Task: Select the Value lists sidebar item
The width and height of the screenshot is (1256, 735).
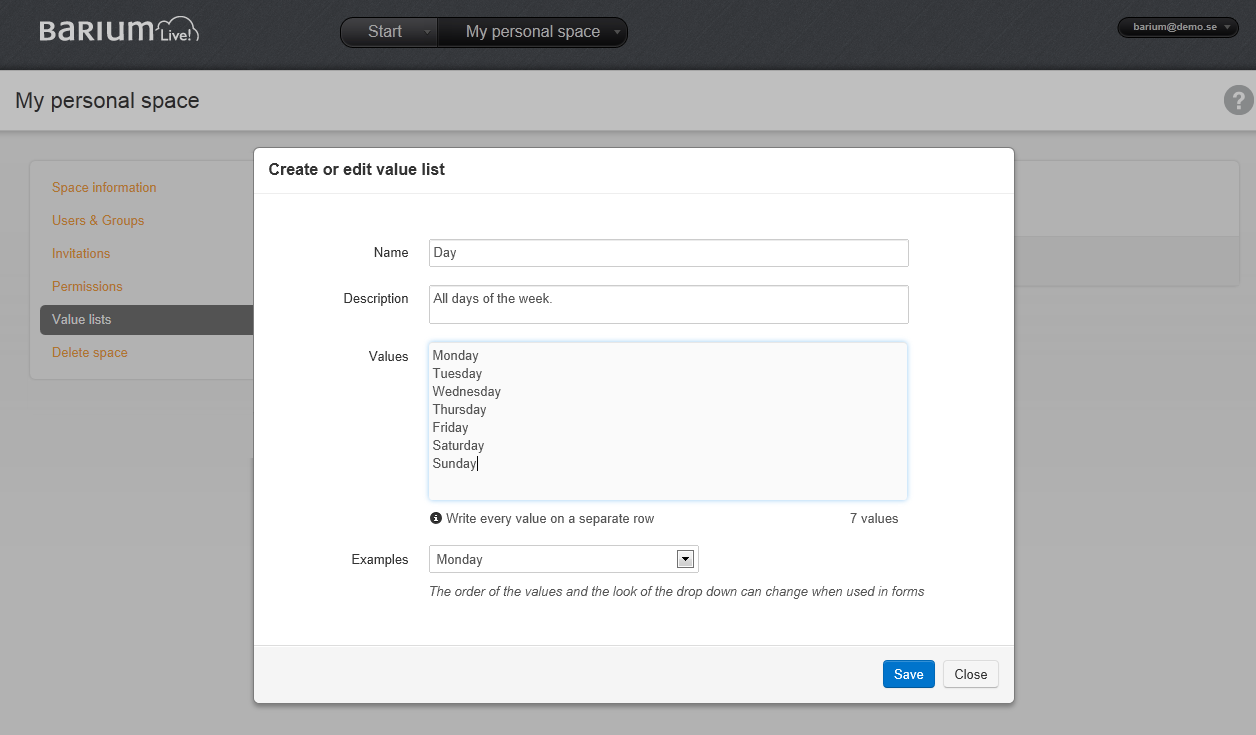Action: 82,319
